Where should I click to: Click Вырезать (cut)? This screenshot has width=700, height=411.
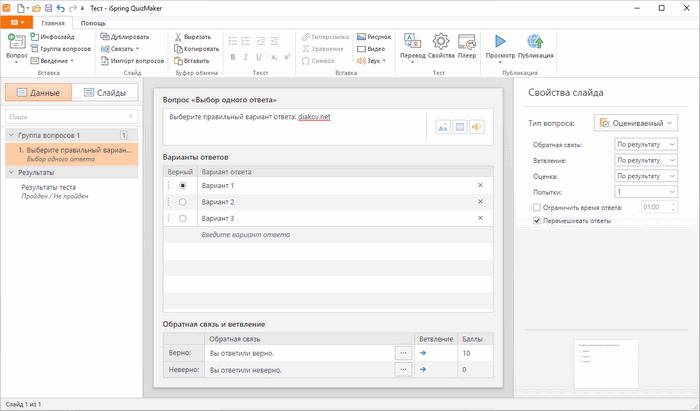(192, 37)
